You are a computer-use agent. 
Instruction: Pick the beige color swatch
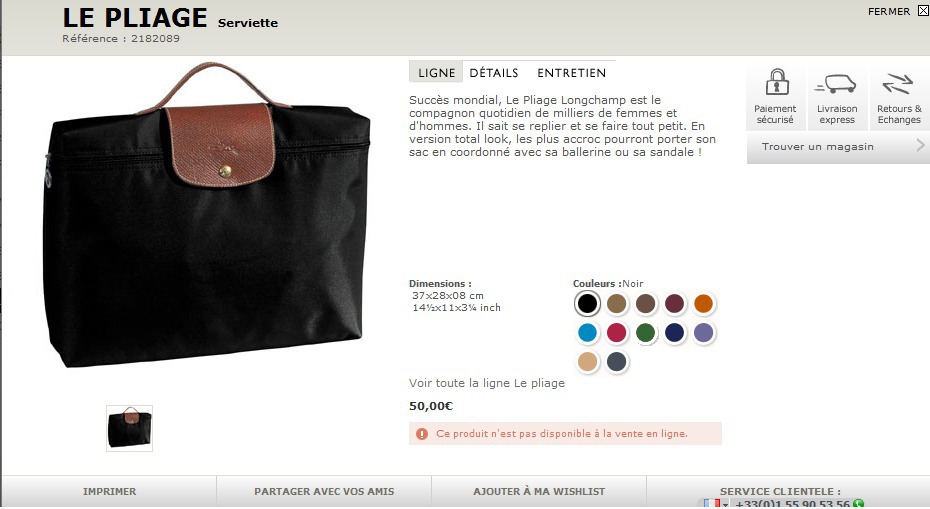pos(587,361)
